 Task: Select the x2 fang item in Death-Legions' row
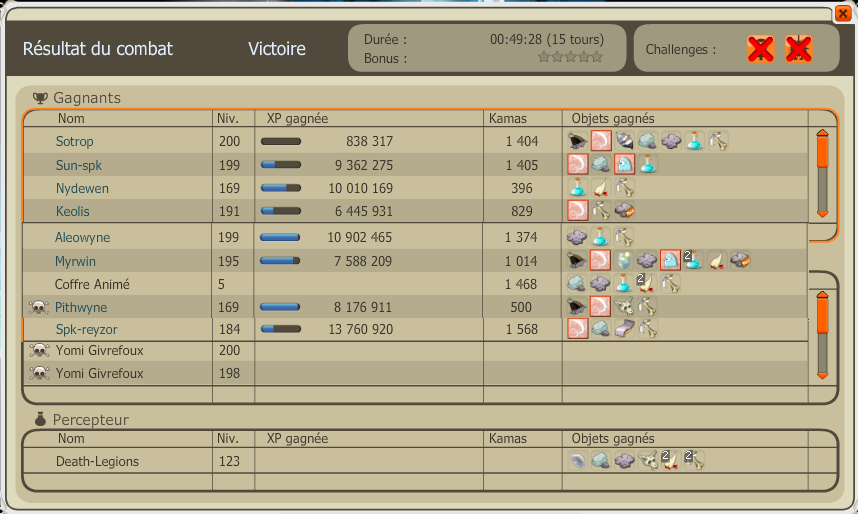point(671,461)
